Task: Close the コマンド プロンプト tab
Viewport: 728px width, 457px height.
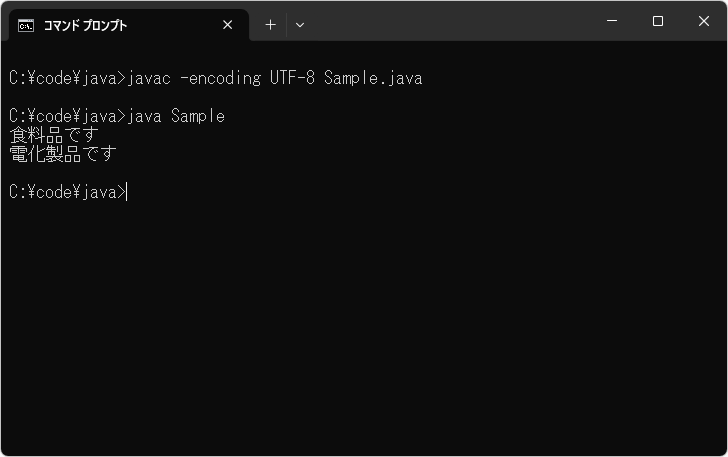Action: pos(228,25)
